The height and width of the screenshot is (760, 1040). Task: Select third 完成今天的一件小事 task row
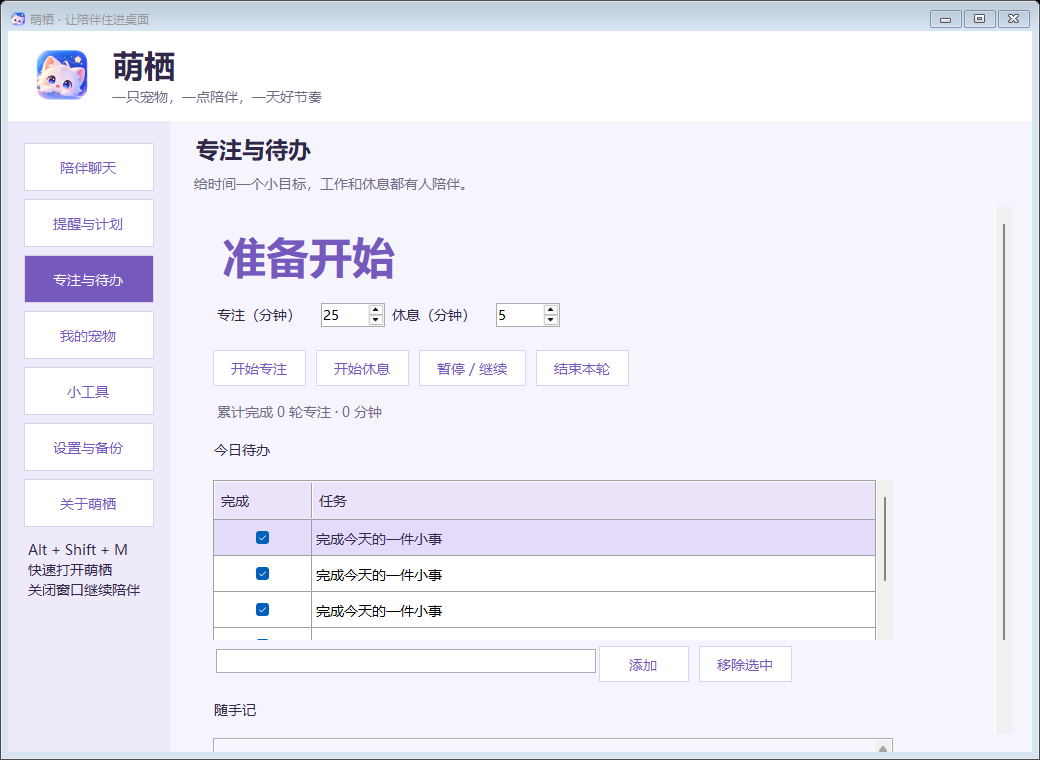[545, 609]
